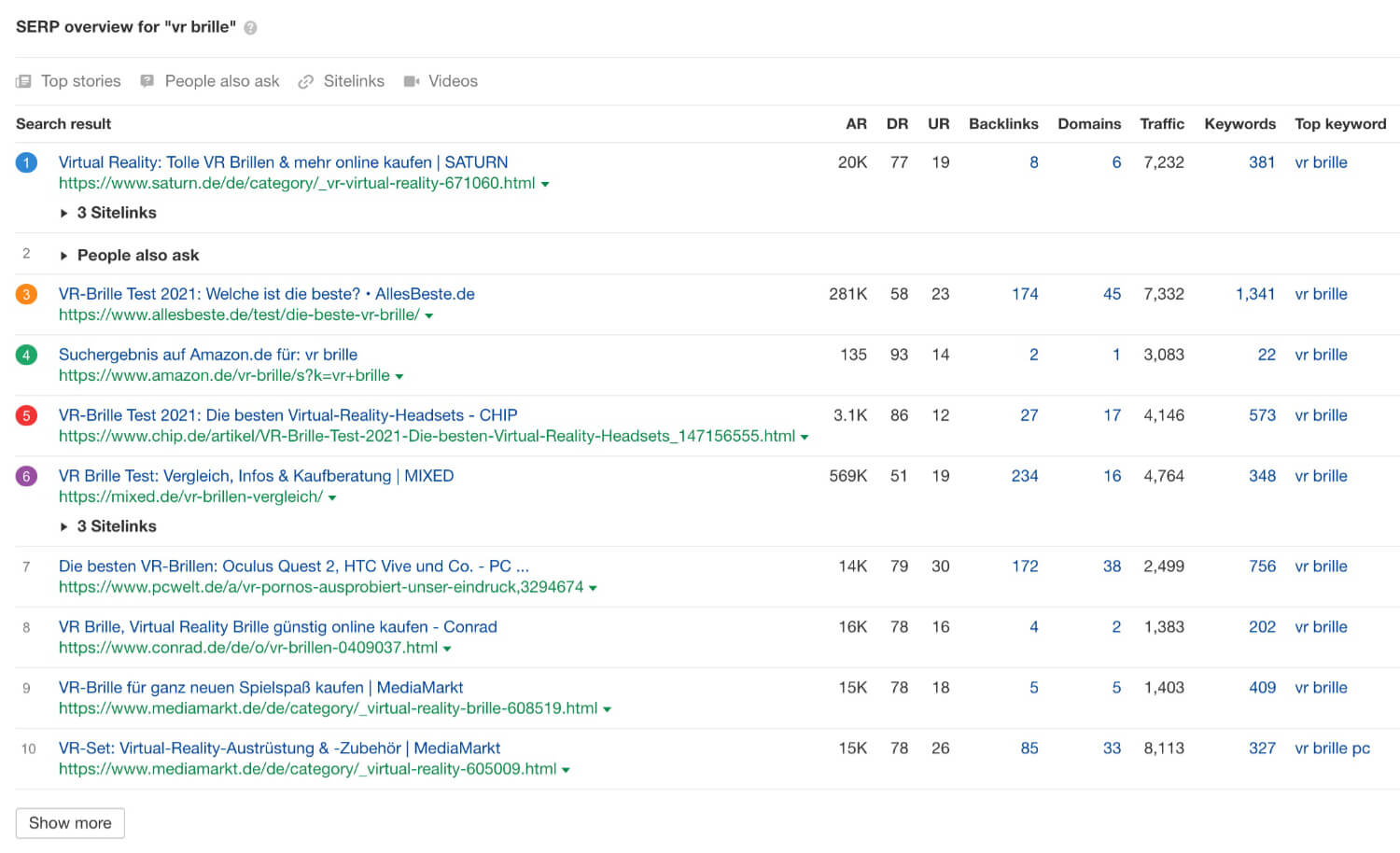Open the Conrad VR Brille result title
This screenshot has width=1400, height=853.
tap(278, 627)
